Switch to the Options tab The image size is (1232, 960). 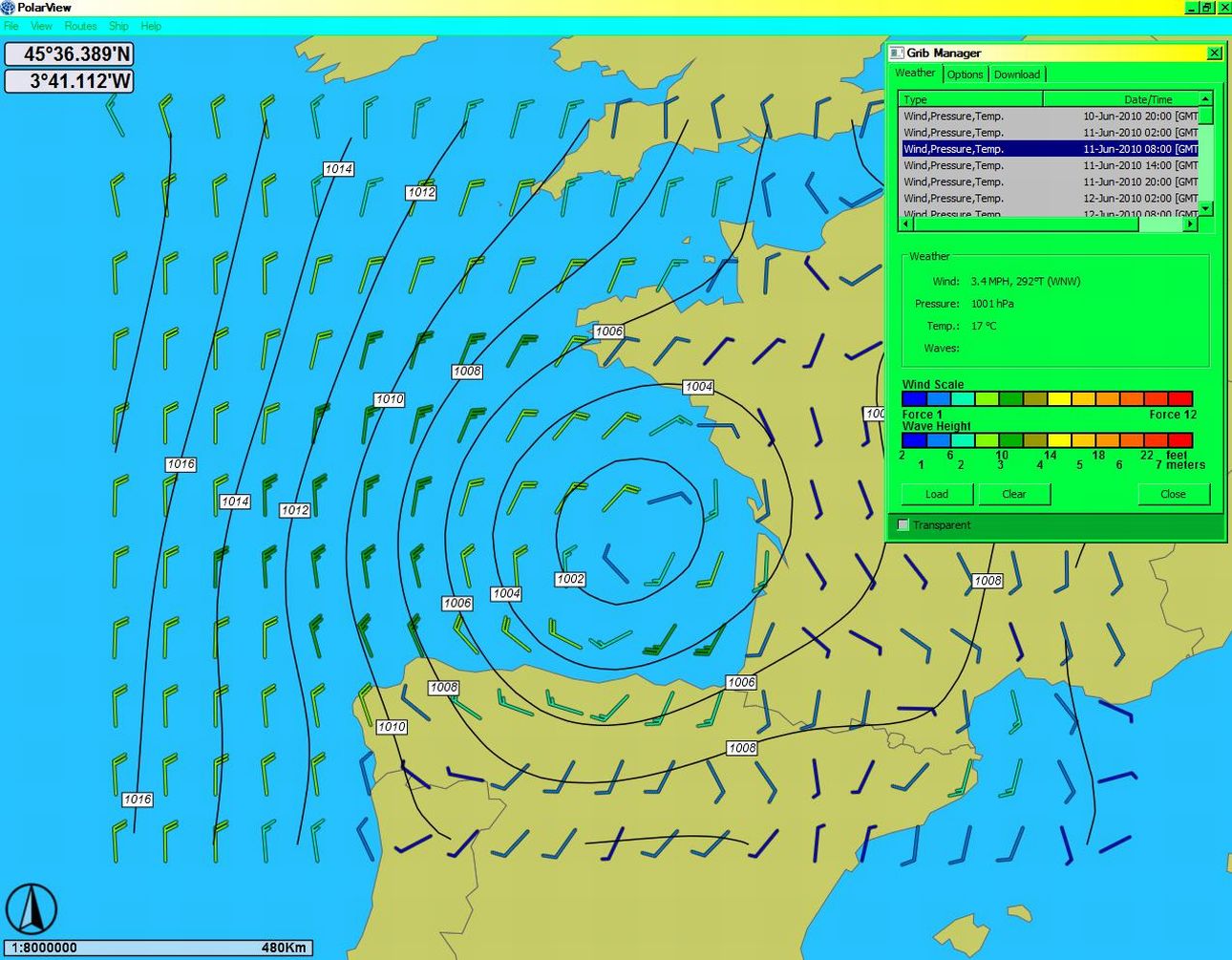[965, 75]
